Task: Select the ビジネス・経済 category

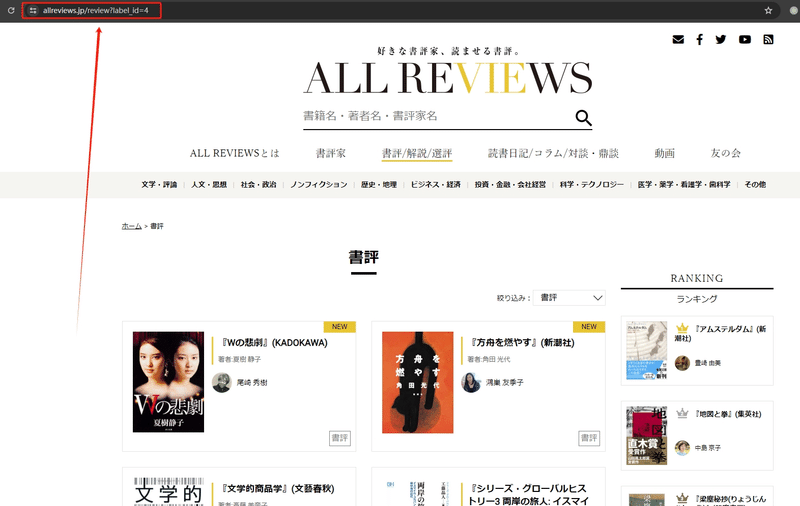Action: coord(436,185)
